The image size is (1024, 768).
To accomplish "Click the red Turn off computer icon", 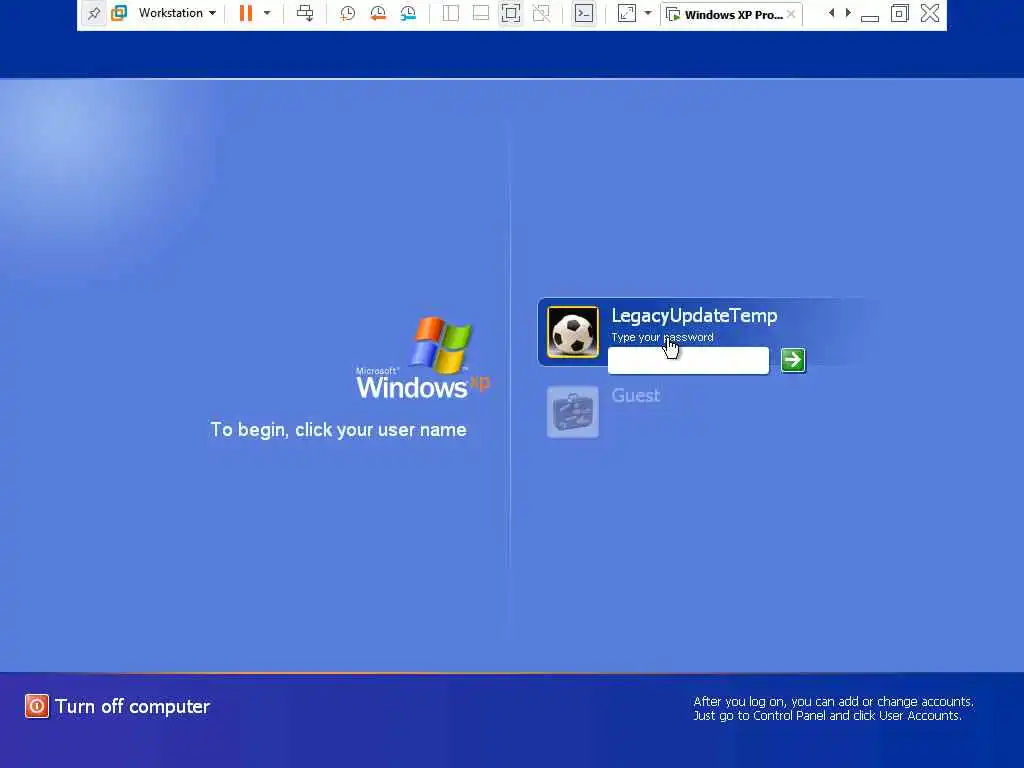I will pyautogui.click(x=37, y=706).
